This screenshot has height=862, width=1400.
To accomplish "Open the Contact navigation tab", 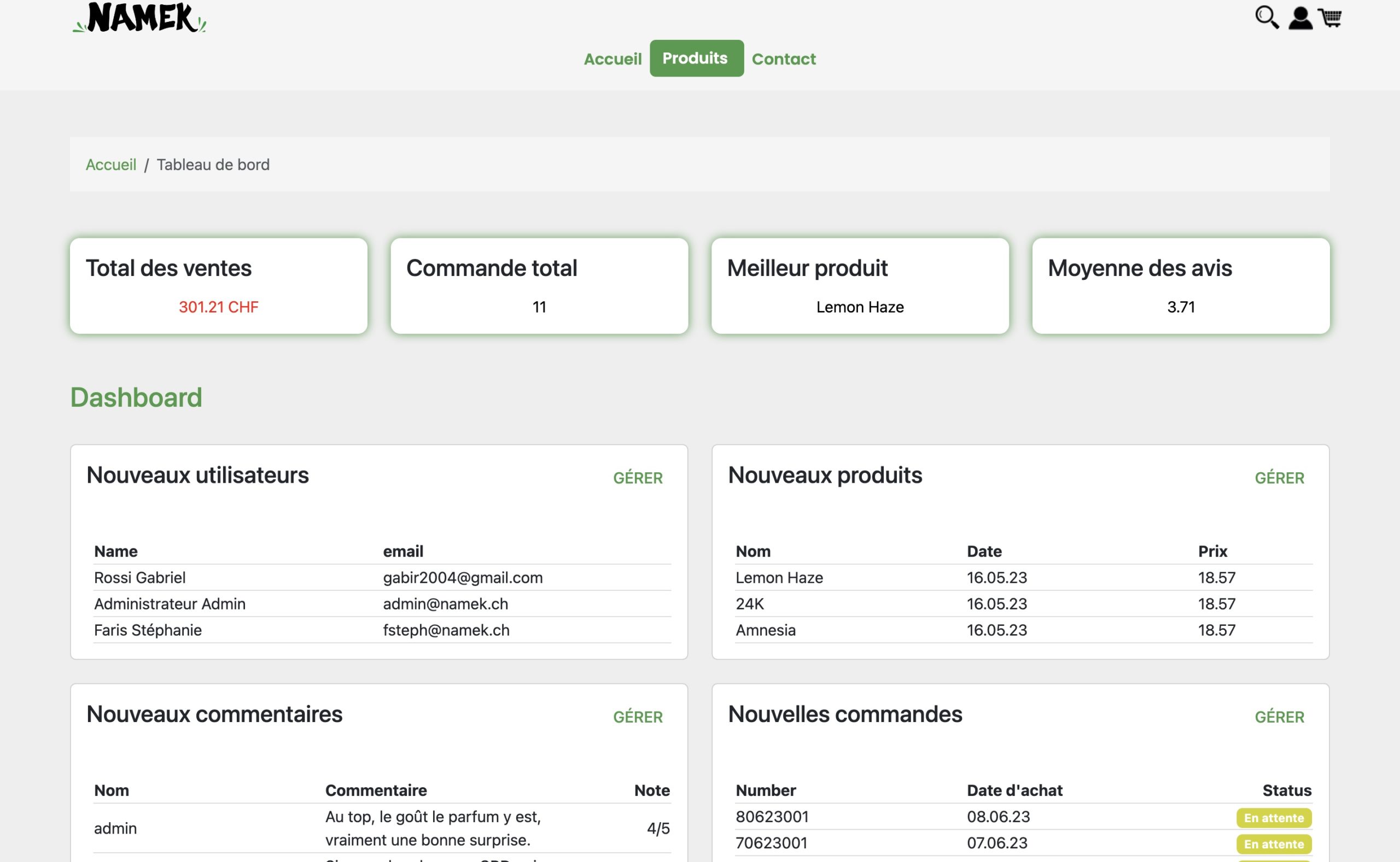I will pos(784,58).
